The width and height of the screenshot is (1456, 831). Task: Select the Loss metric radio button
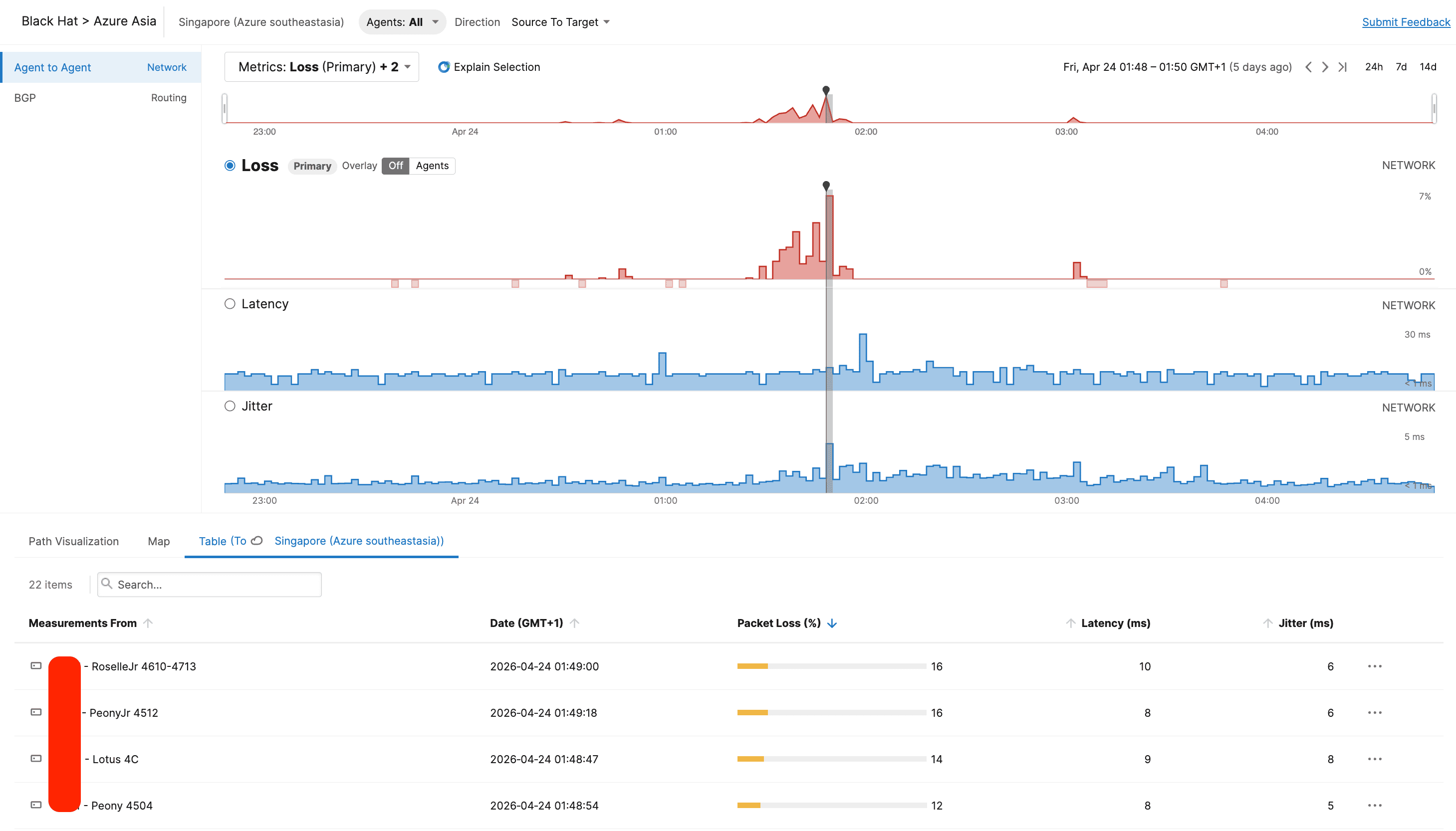tap(230, 166)
